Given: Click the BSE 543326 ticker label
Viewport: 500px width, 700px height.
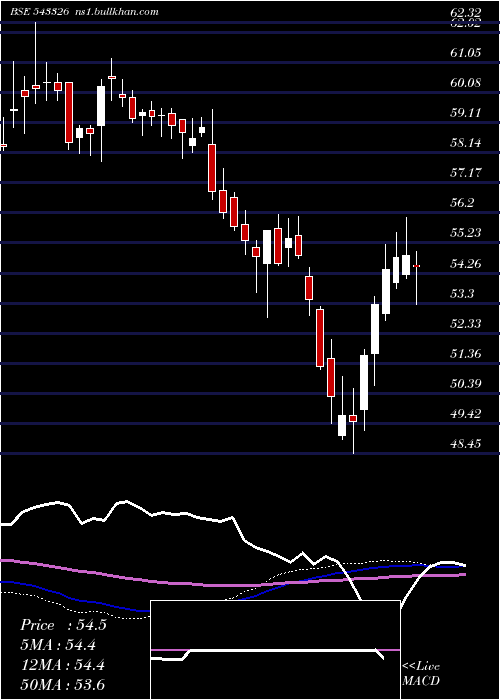Looking at the screenshot, I should [40, 12].
